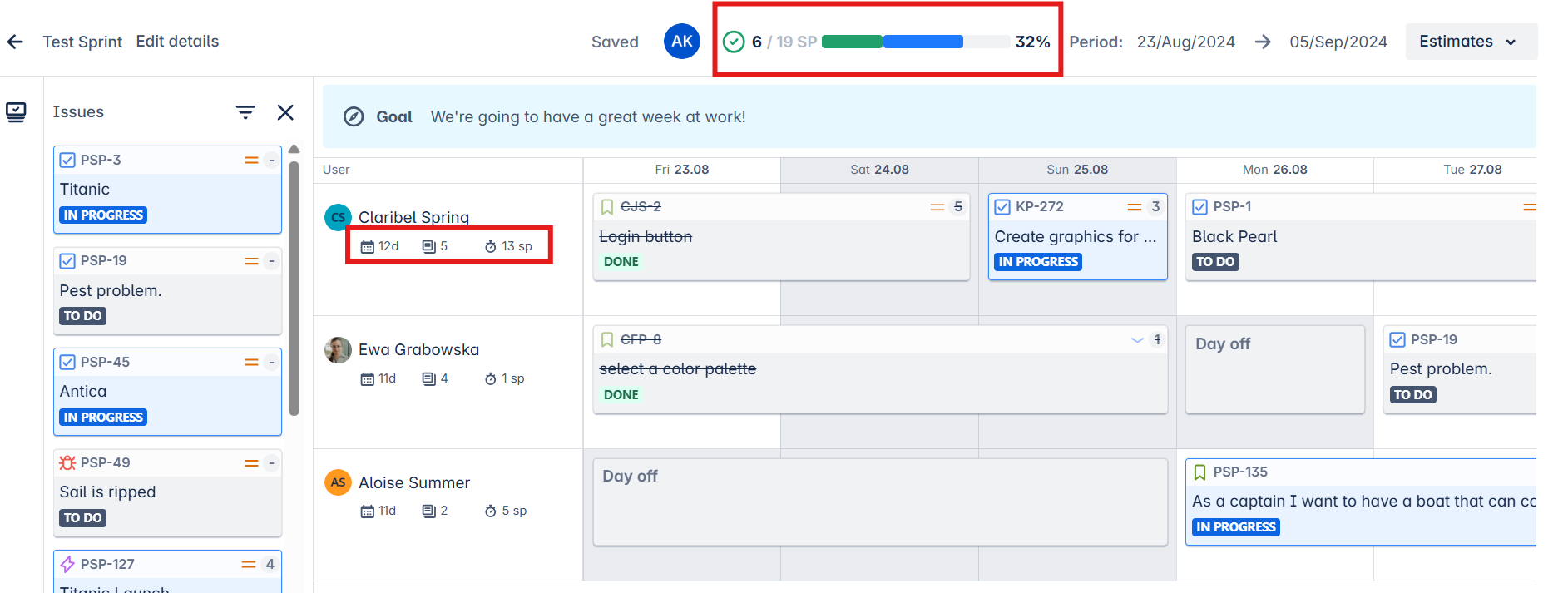Click the story bookmark icon on CJS-2
The height and width of the screenshot is (593, 1568).
pos(607,206)
